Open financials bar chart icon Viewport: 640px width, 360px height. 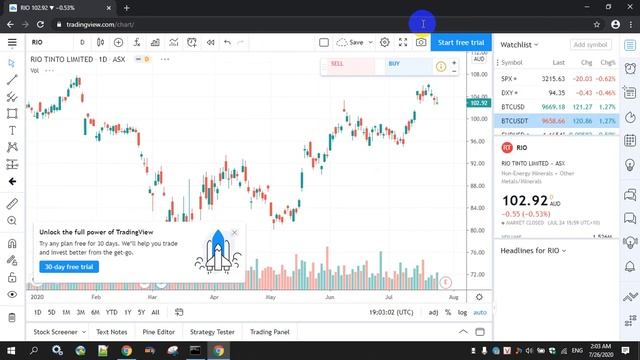point(155,42)
